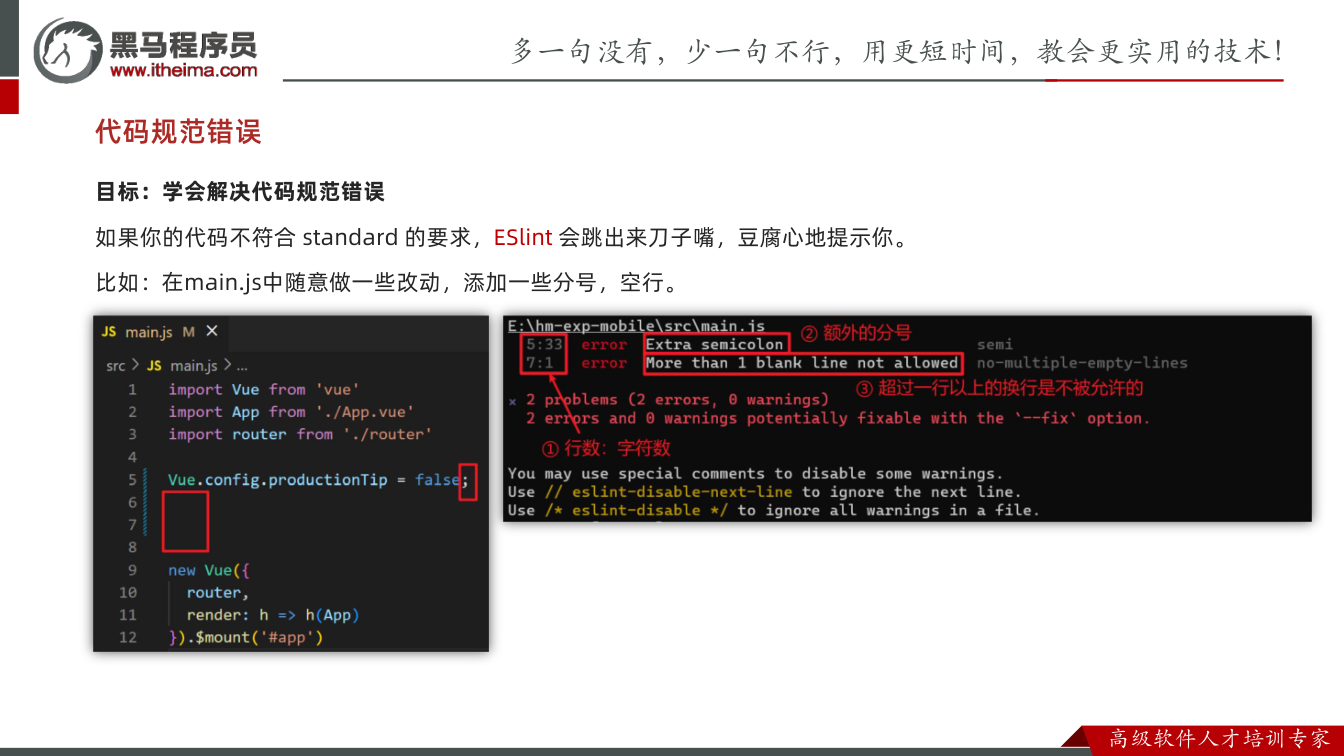1344x756 pixels.
Task: Click the 2 problems summary line
Action: click(x=677, y=400)
